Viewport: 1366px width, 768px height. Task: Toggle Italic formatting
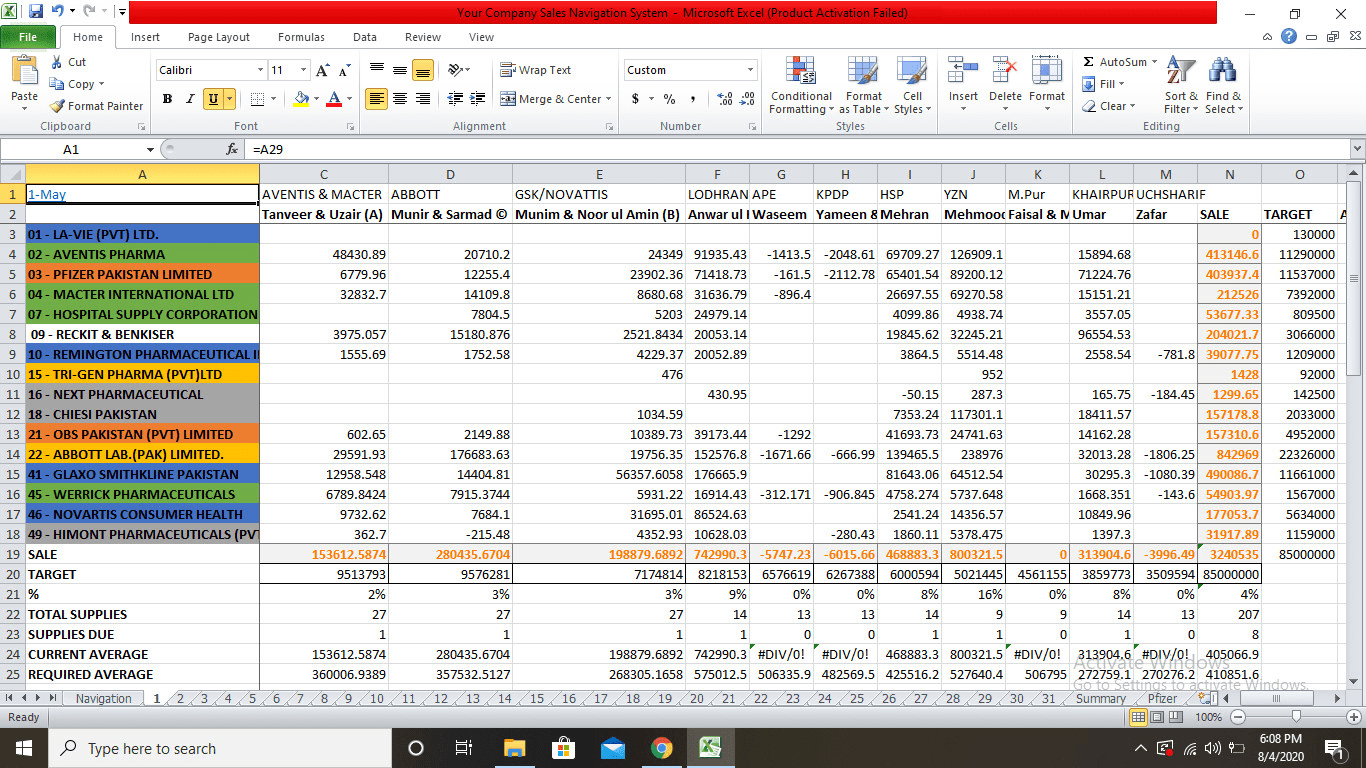point(190,99)
